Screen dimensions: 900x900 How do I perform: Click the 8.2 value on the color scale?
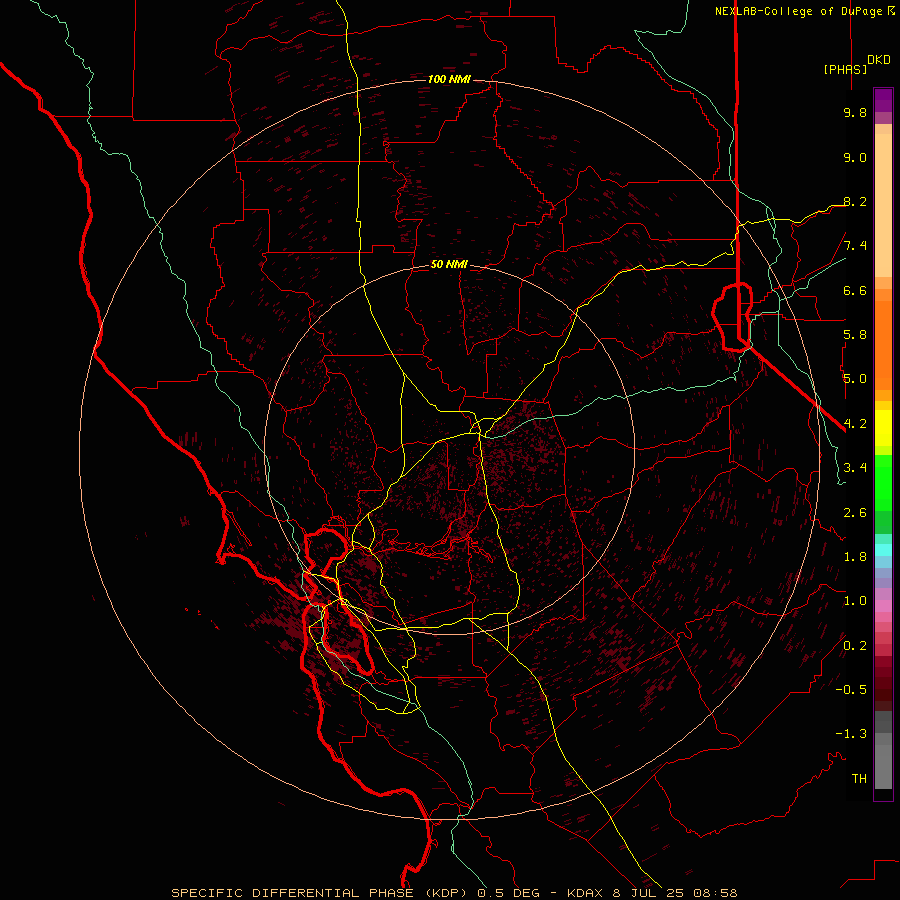[x=855, y=202]
